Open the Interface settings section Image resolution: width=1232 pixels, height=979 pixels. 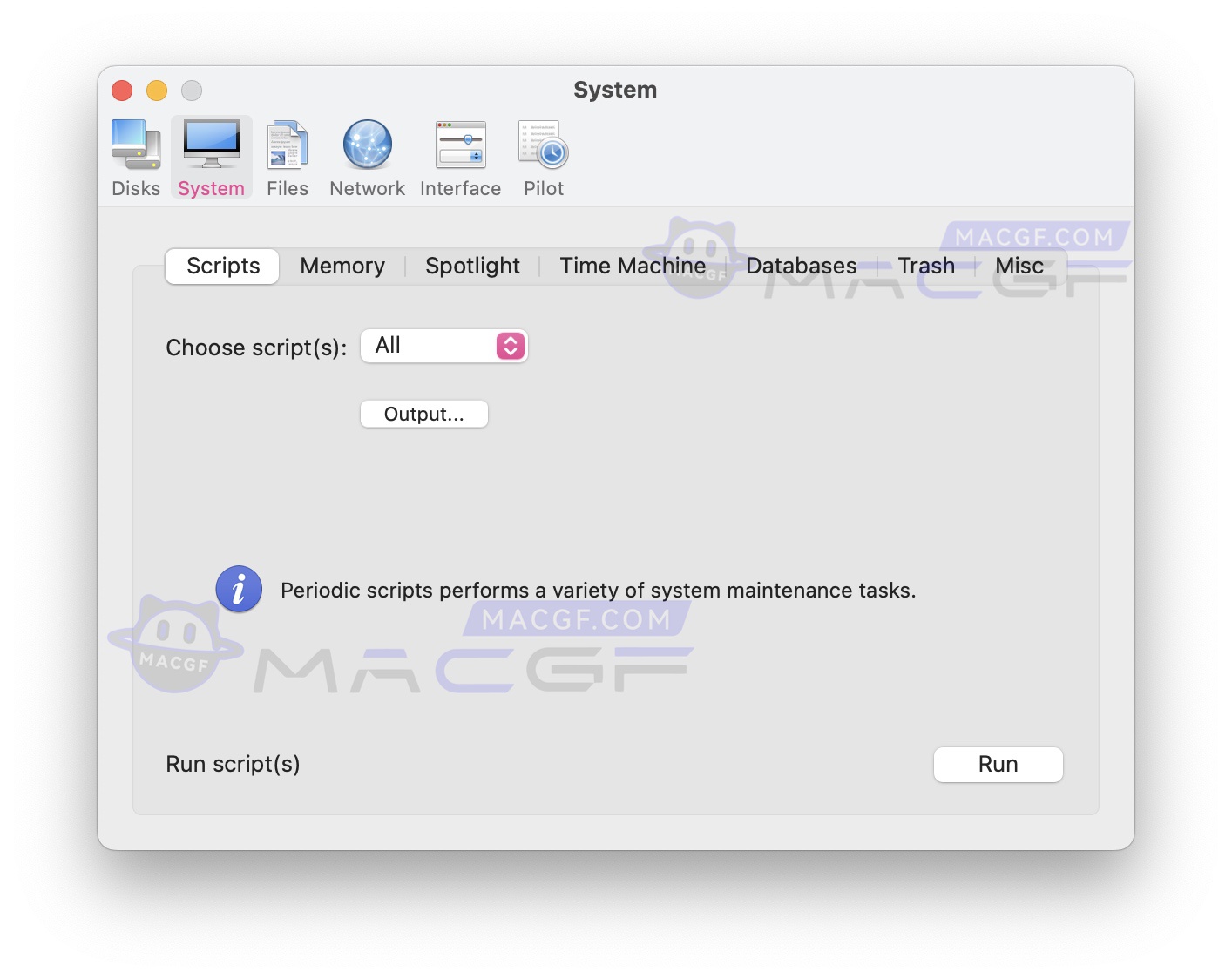pos(460,157)
